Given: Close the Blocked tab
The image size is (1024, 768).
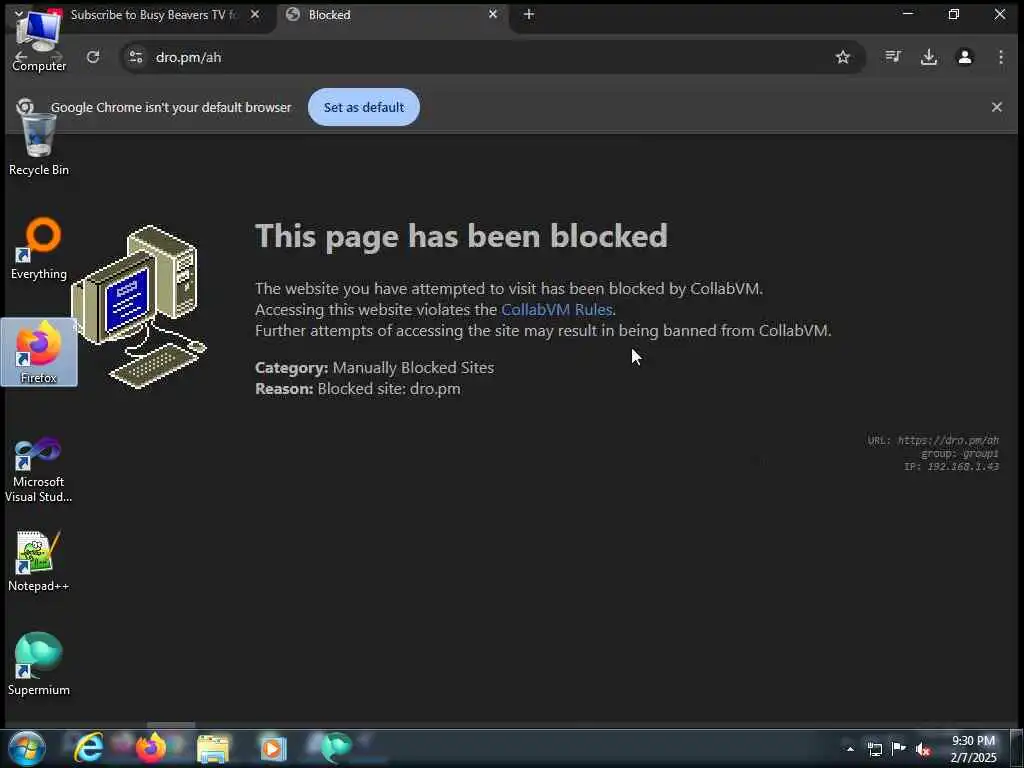Looking at the screenshot, I should click(x=493, y=14).
